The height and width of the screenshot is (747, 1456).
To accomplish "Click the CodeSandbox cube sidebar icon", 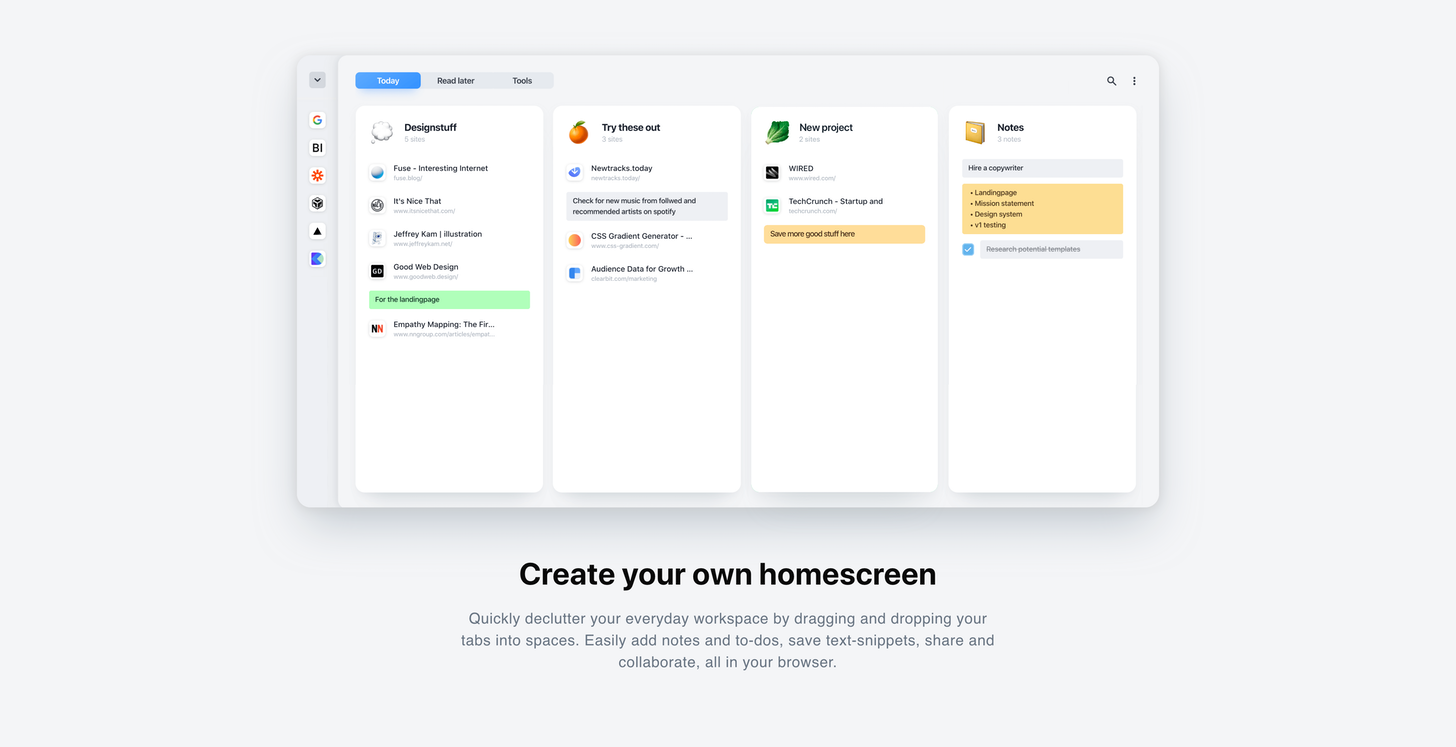I will coord(317,203).
